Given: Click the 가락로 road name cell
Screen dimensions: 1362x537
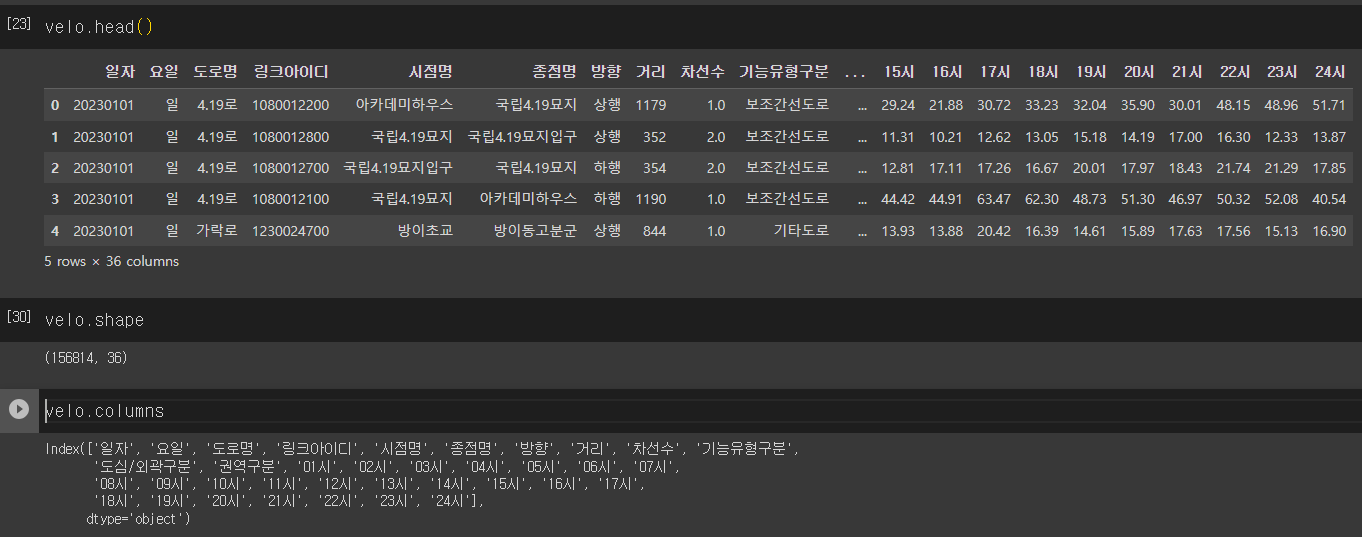Looking at the screenshot, I should coord(216,231).
